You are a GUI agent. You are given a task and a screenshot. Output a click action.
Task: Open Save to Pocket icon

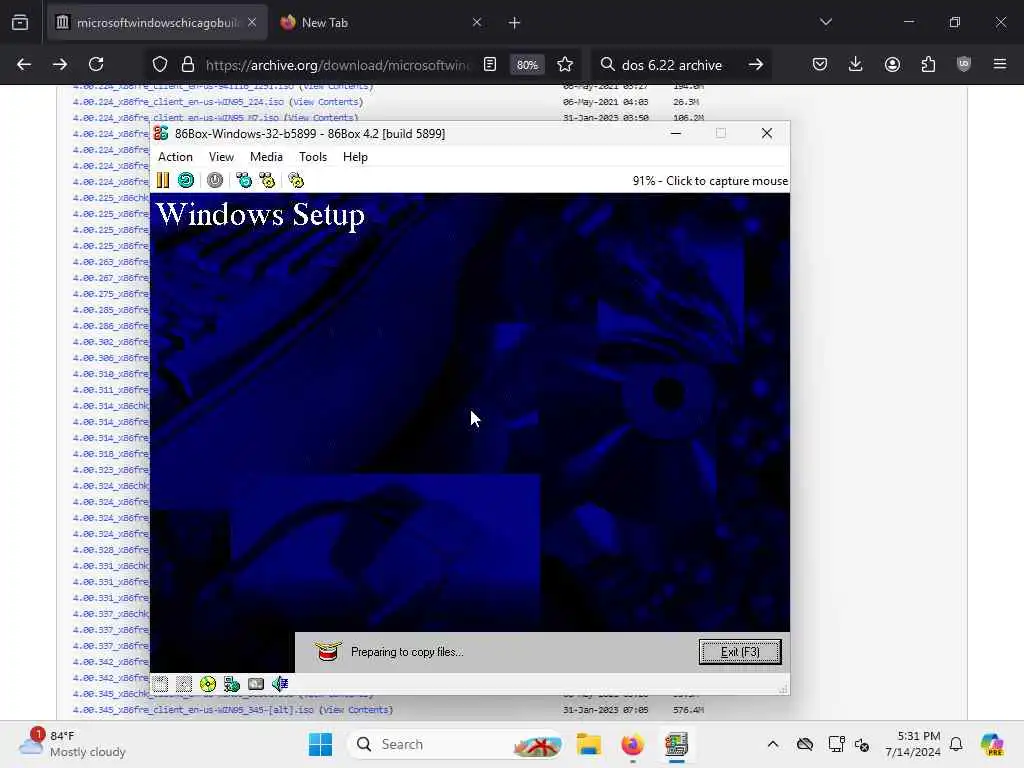pyautogui.click(x=820, y=64)
